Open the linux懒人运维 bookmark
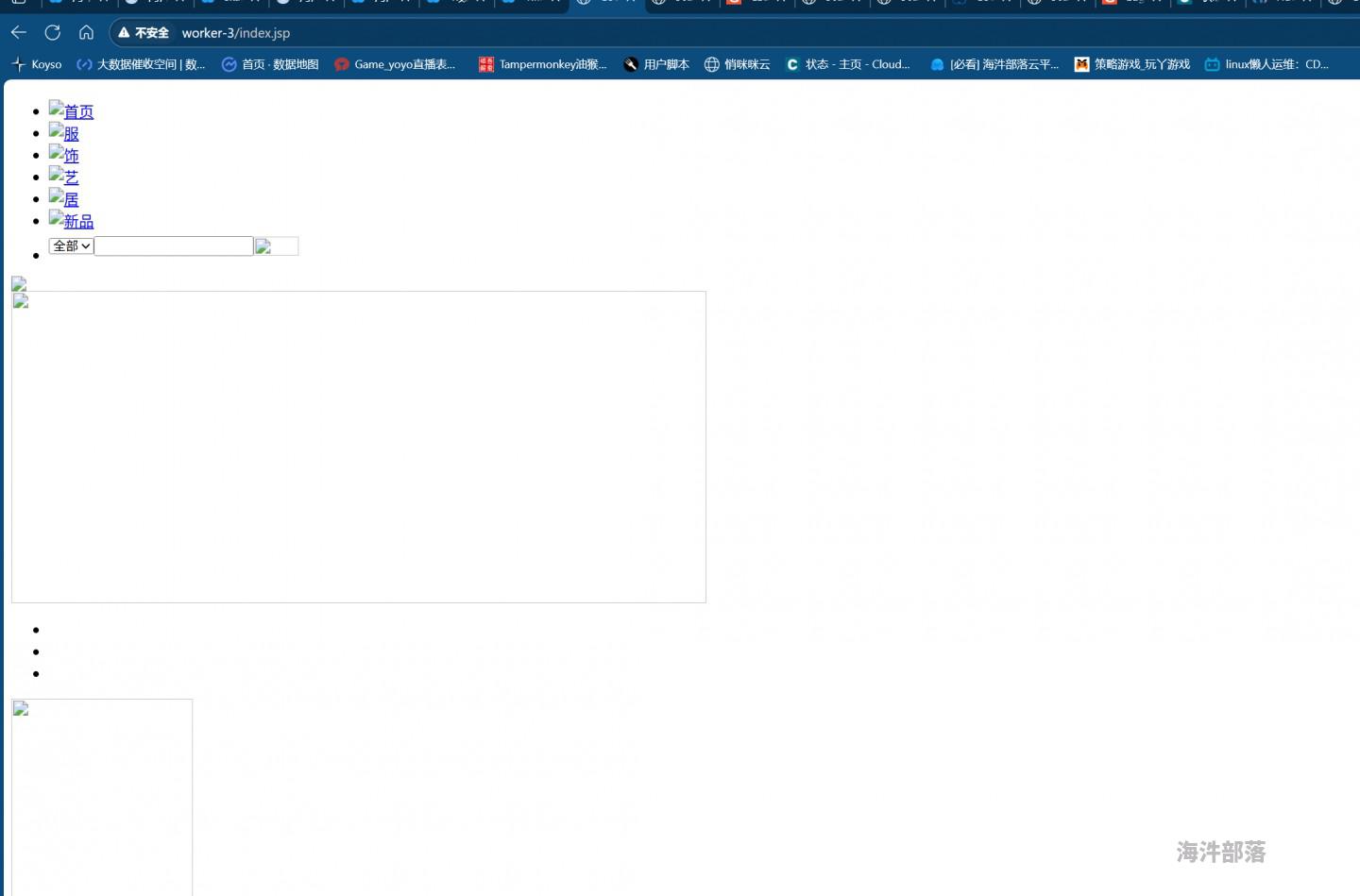The width and height of the screenshot is (1360, 896). [x=1267, y=64]
